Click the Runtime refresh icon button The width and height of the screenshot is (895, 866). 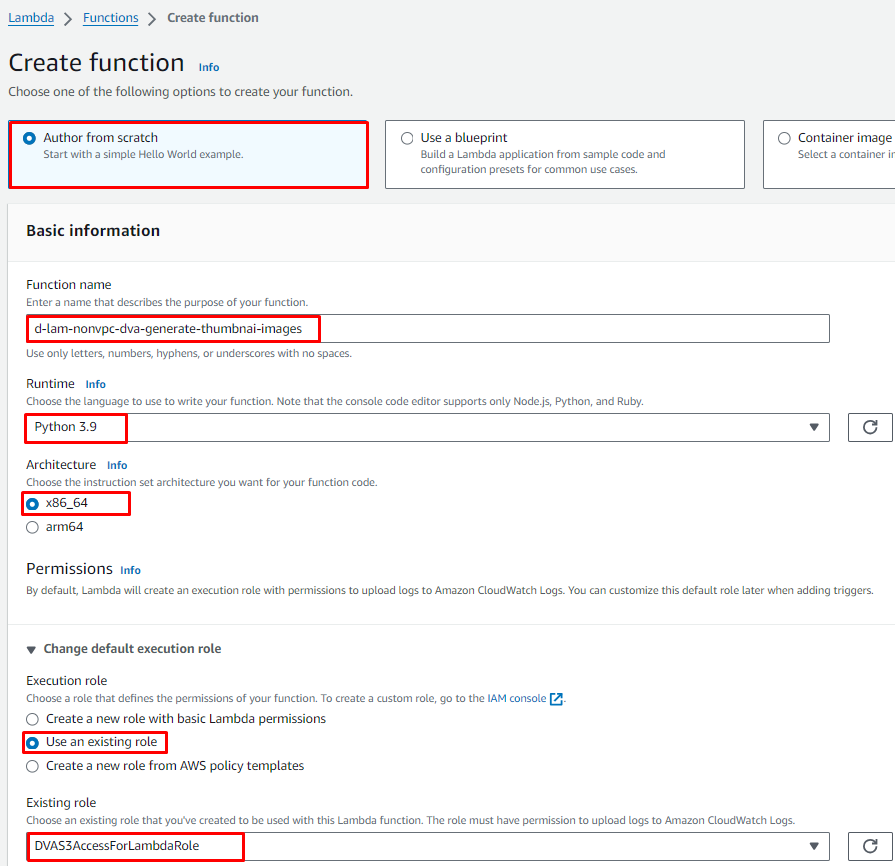tap(870, 427)
